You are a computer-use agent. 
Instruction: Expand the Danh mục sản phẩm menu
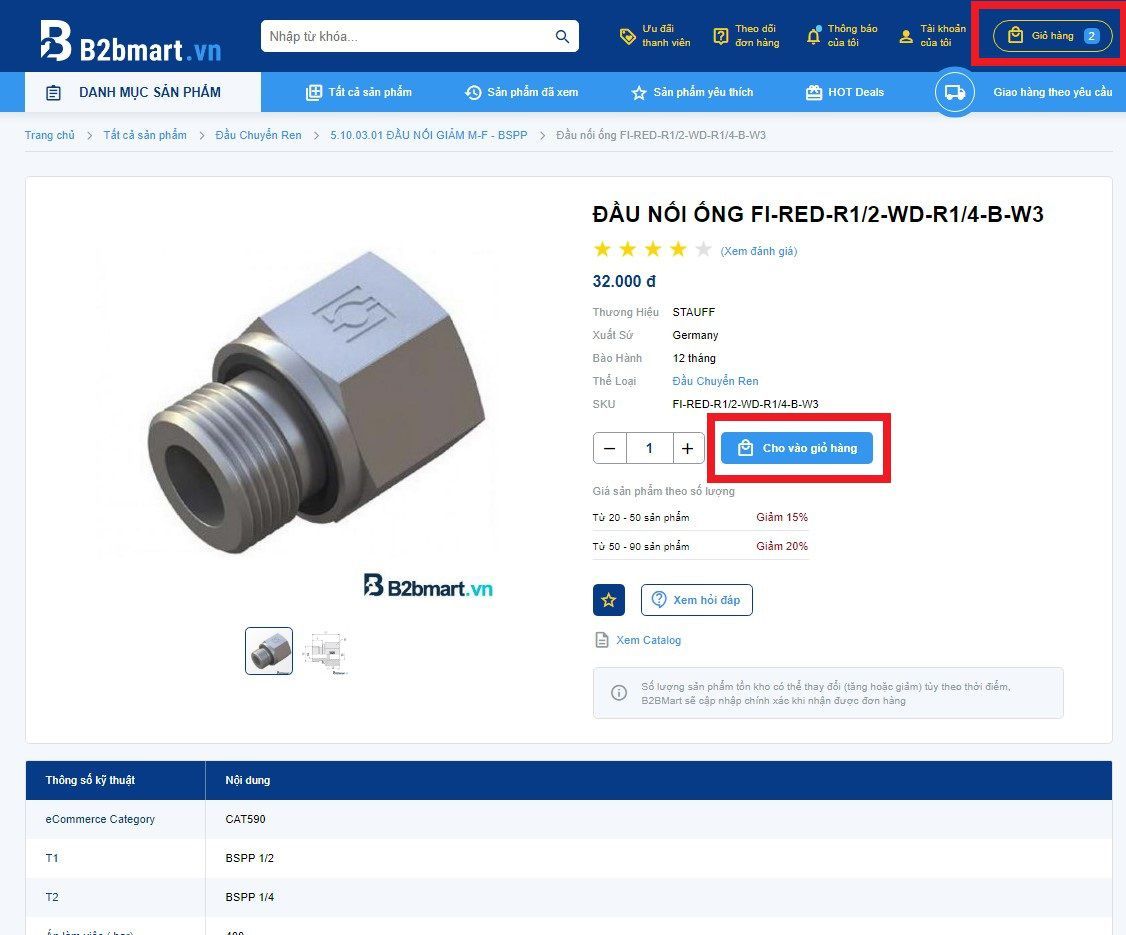[x=143, y=92]
